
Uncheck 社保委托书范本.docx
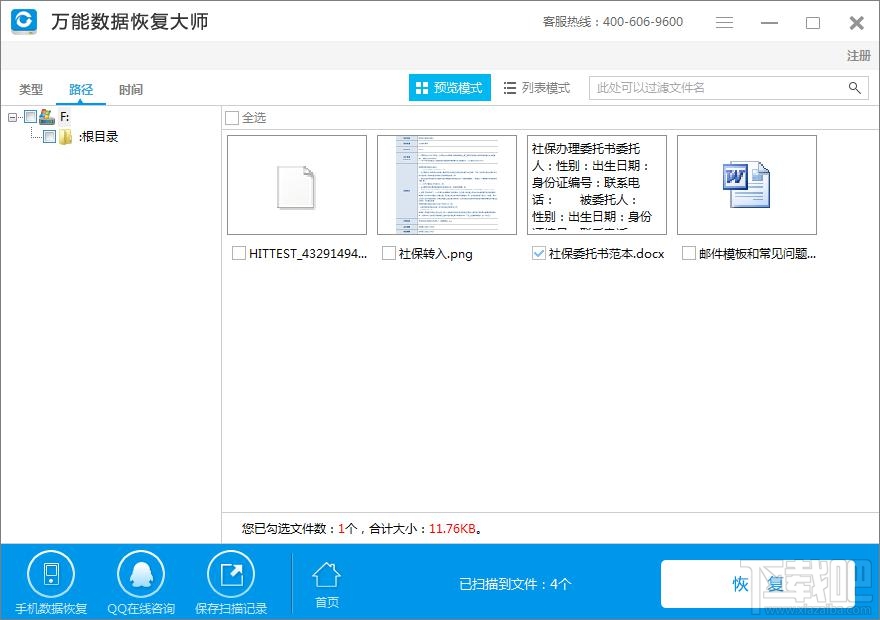(x=537, y=253)
